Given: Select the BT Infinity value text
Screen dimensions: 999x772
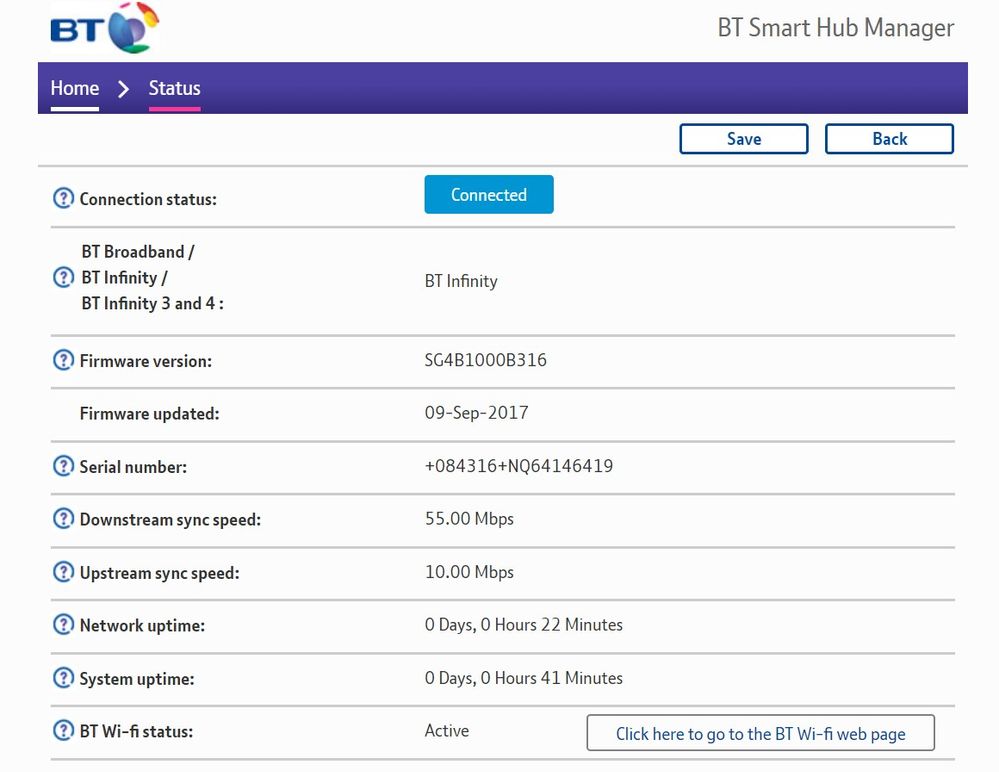Looking at the screenshot, I should coord(461,282).
